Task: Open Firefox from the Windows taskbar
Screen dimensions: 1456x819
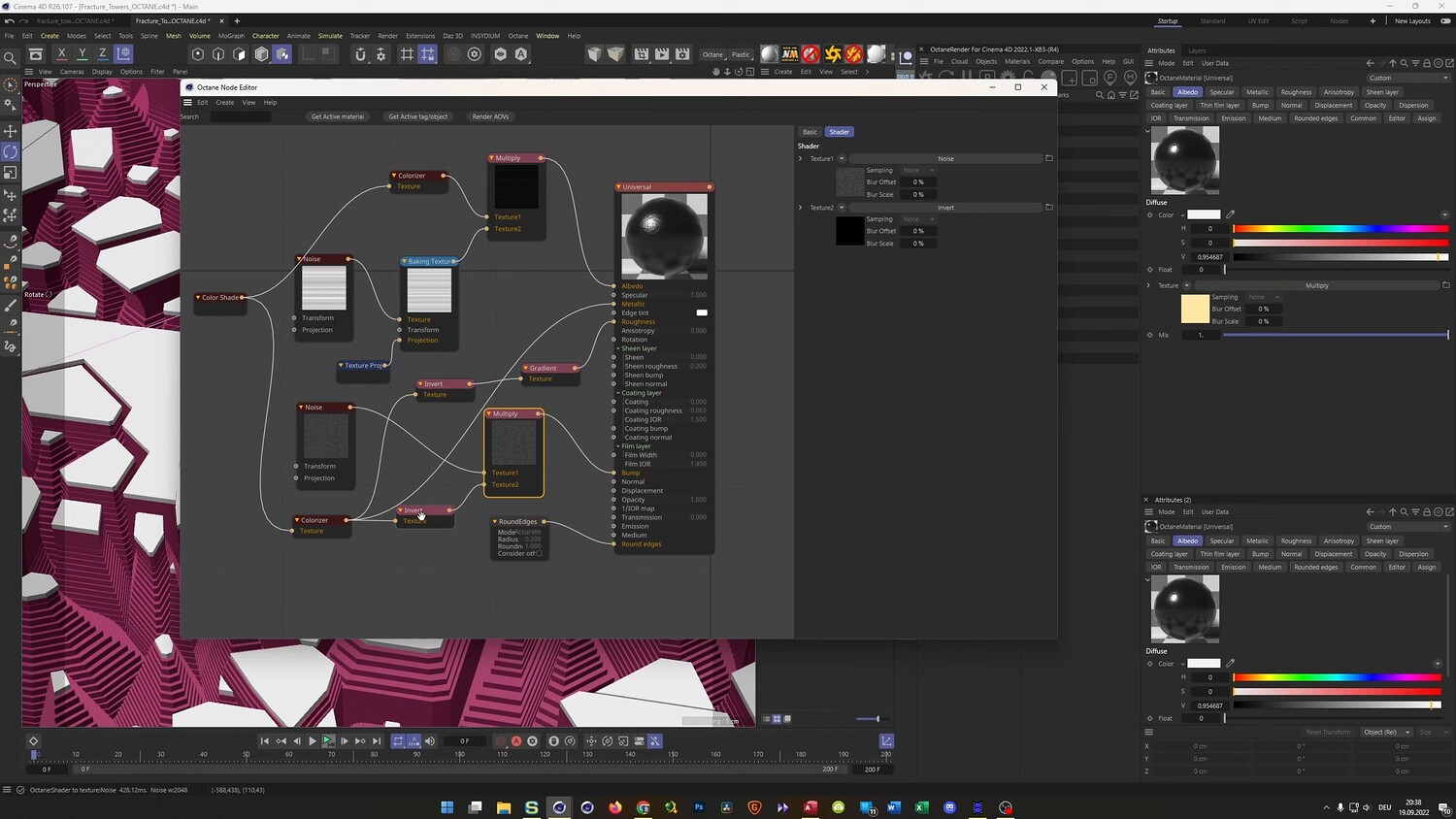Action: [615, 807]
